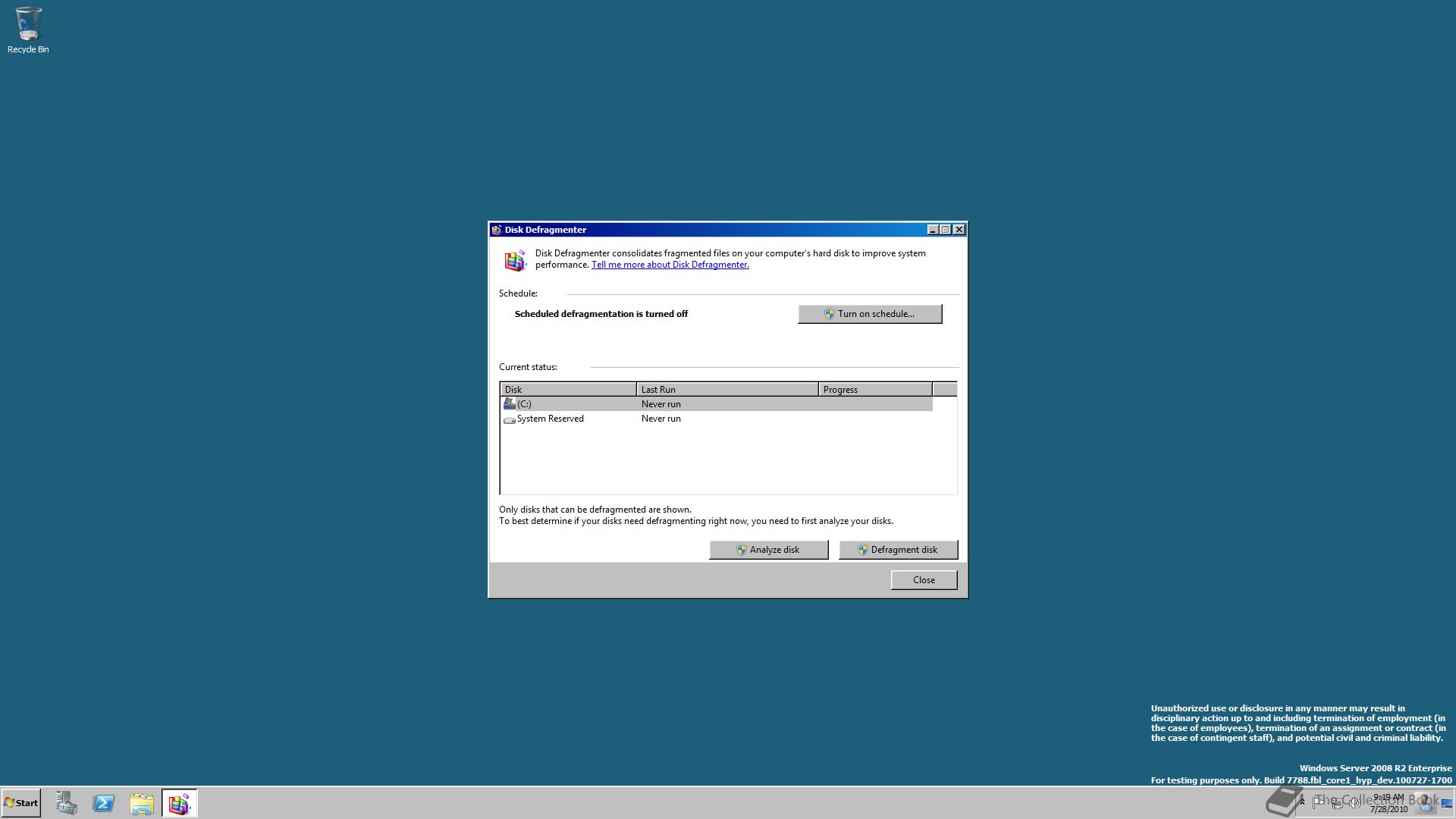
Task: Sort list by the Last Run column
Action: pyautogui.click(x=727, y=390)
